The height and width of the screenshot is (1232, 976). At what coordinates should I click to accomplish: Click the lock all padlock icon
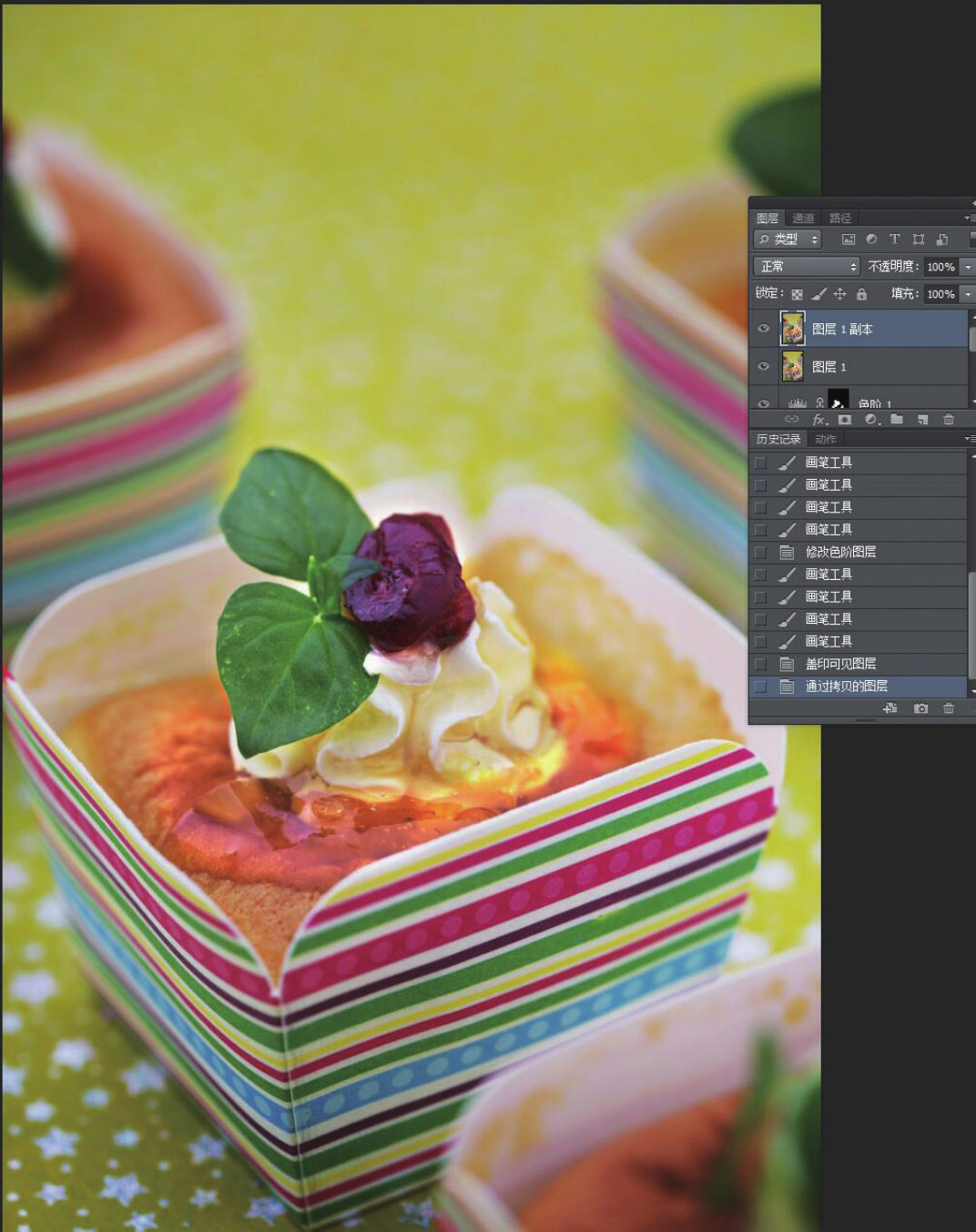pyautogui.click(x=861, y=294)
